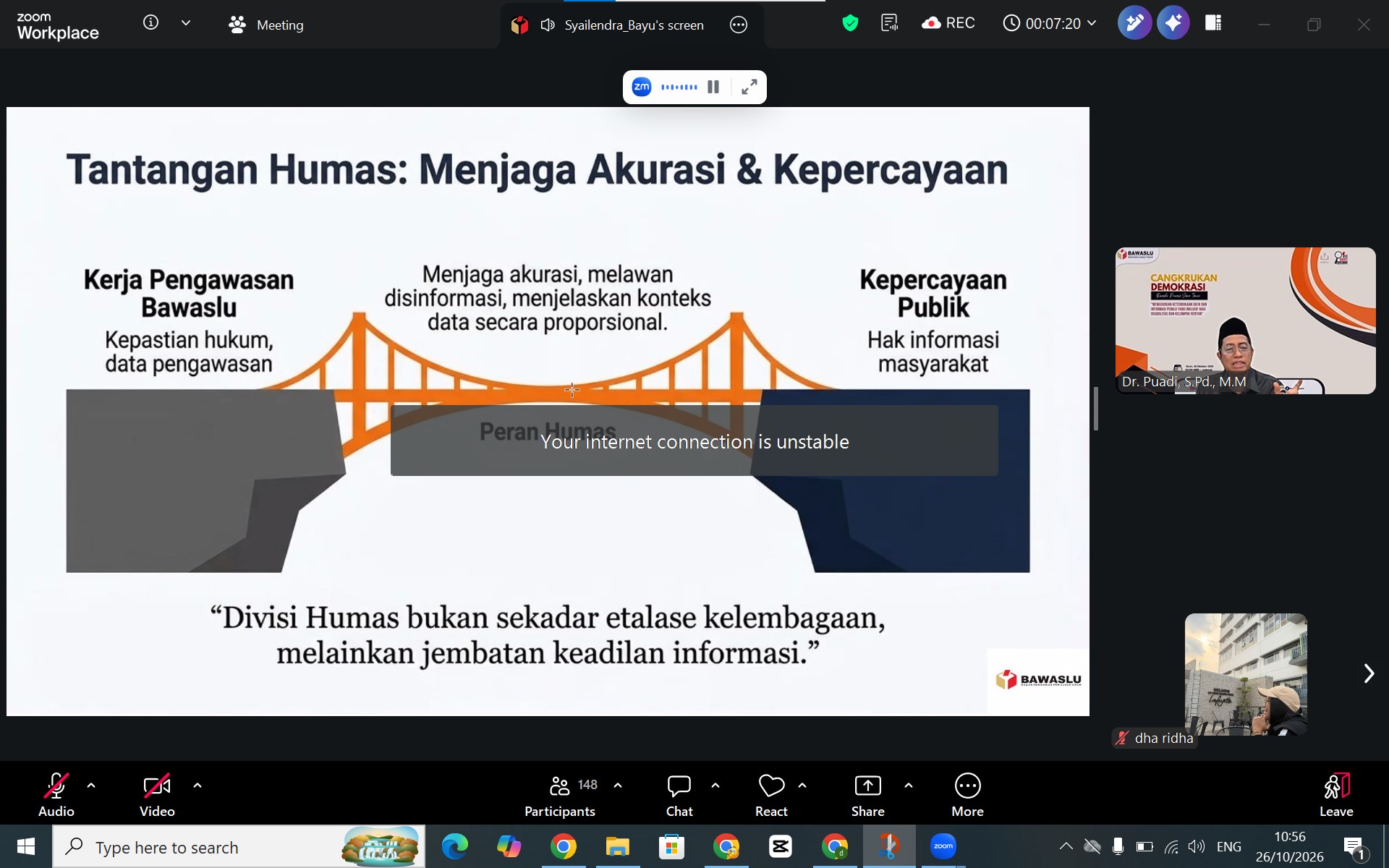Viewport: 1389px width, 868px height.
Task: Open Microsoft Edge from taskbar
Action: pyautogui.click(x=455, y=846)
